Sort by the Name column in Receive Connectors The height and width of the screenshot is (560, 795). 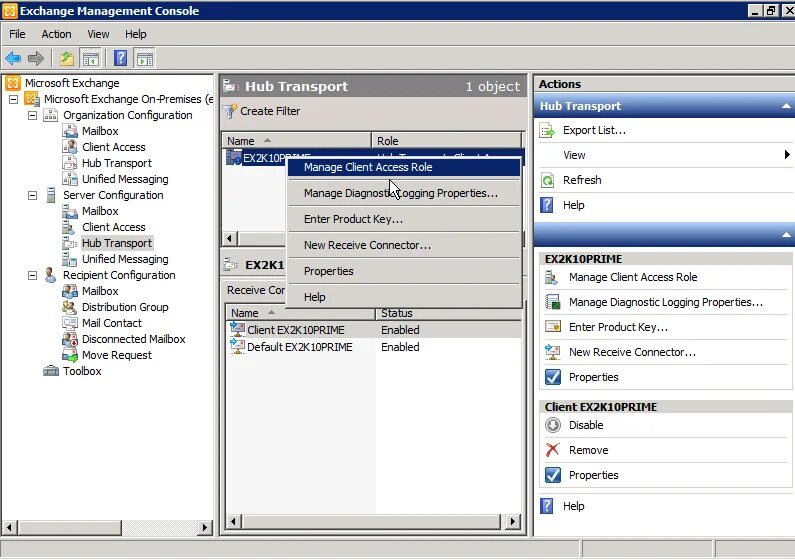301,313
